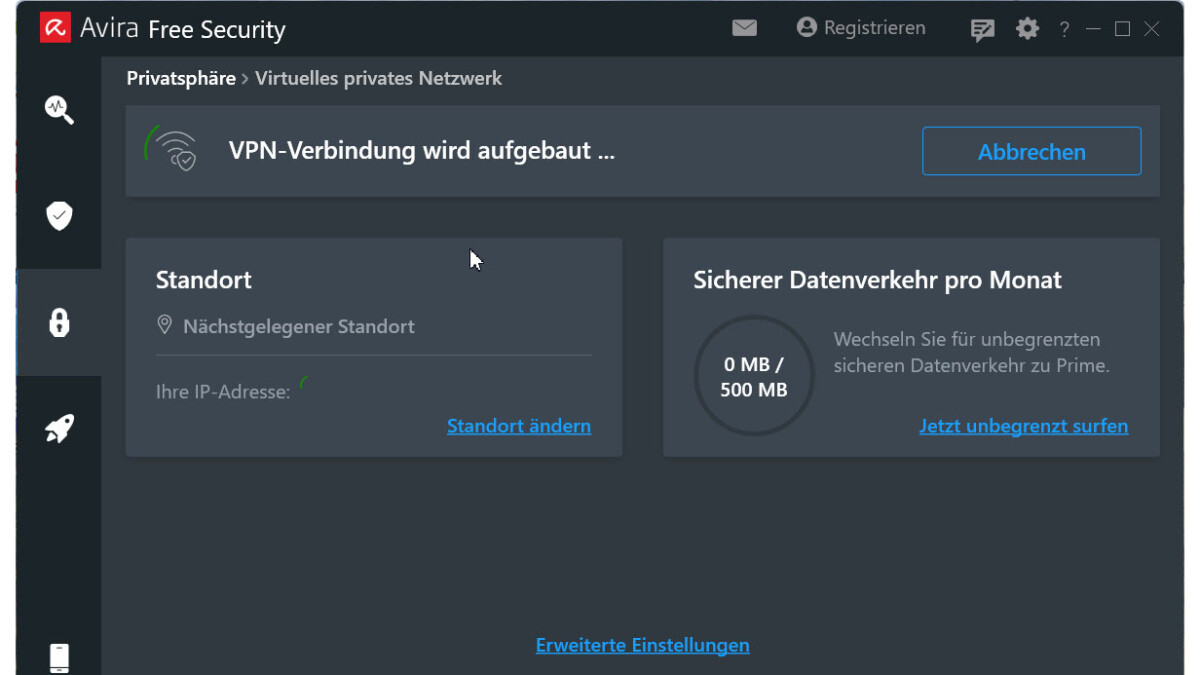Click the mobile device icon at sidebar bottom

[x=58, y=657]
